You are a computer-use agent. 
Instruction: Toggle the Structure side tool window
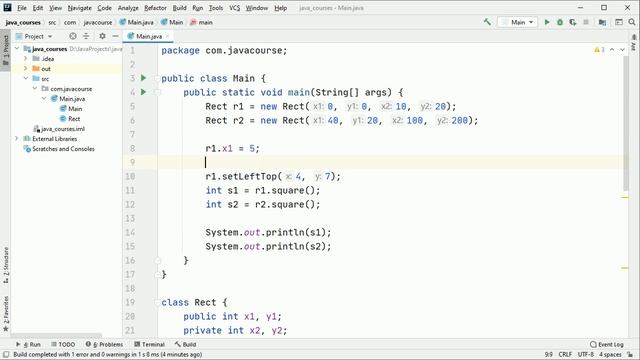click(x=5, y=265)
